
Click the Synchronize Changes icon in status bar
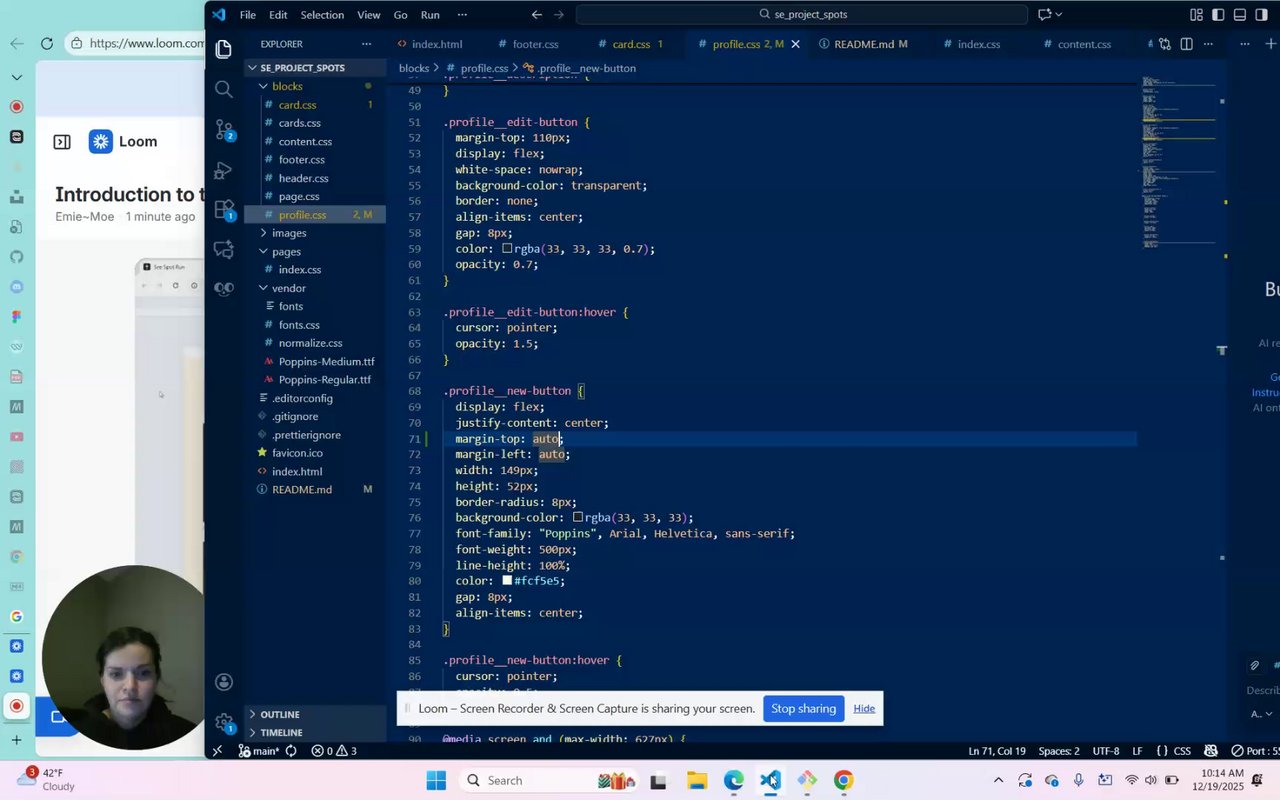pyautogui.click(x=291, y=751)
